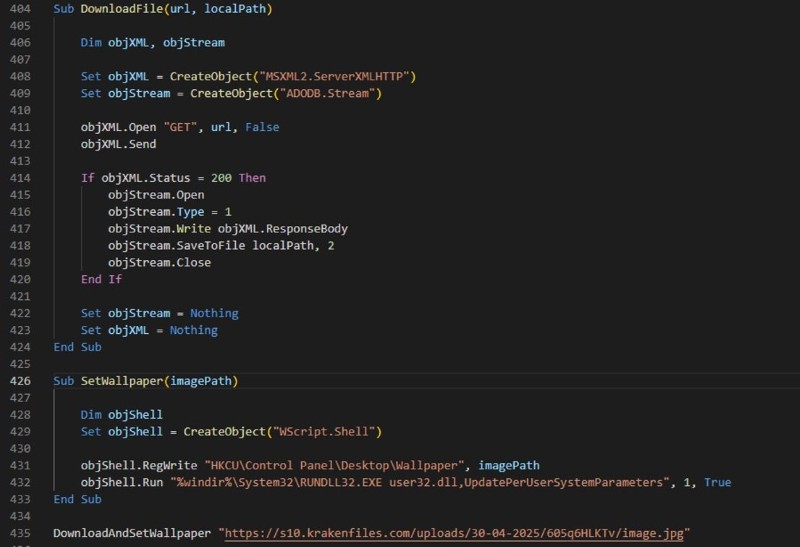
Task: Click End Sub on line 424
Action: 78,347
